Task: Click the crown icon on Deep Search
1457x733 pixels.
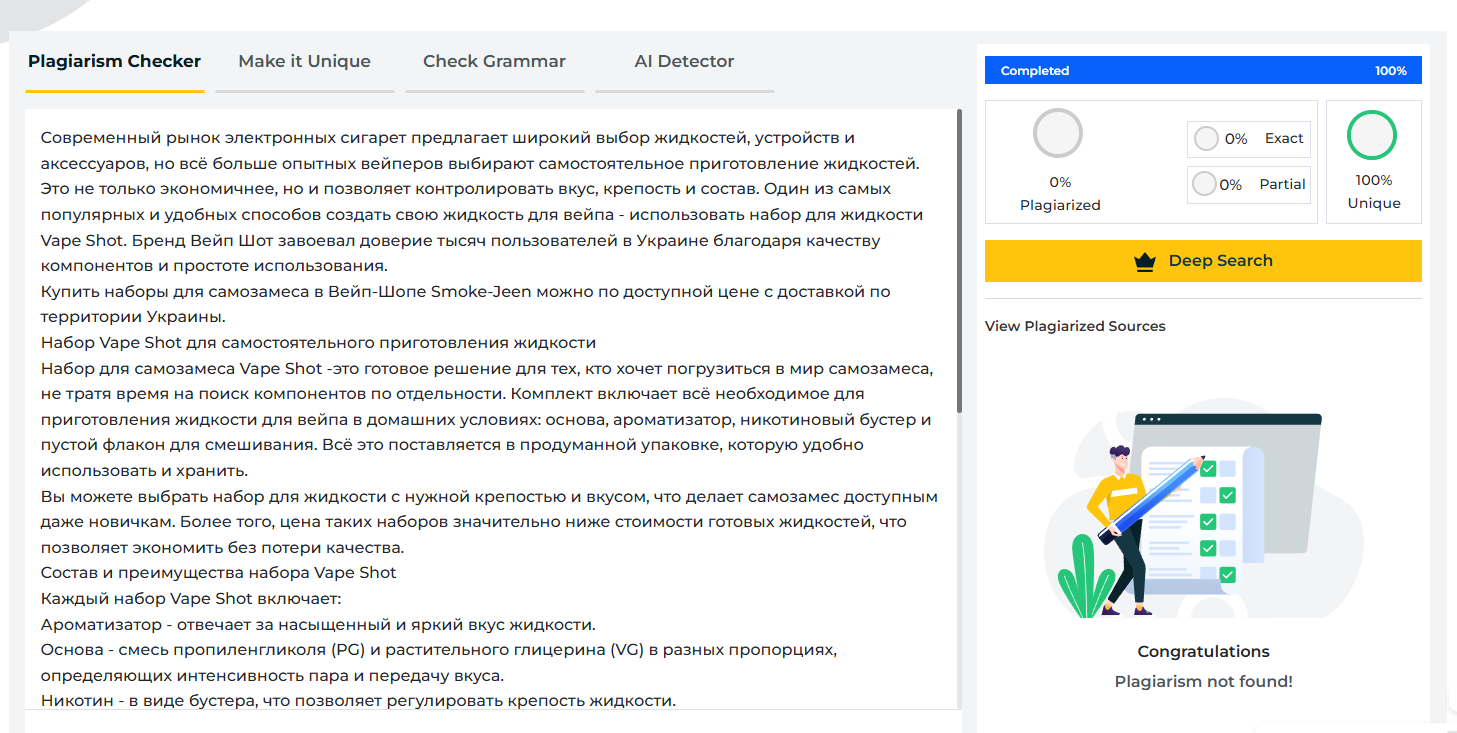Action: pyautogui.click(x=1145, y=262)
